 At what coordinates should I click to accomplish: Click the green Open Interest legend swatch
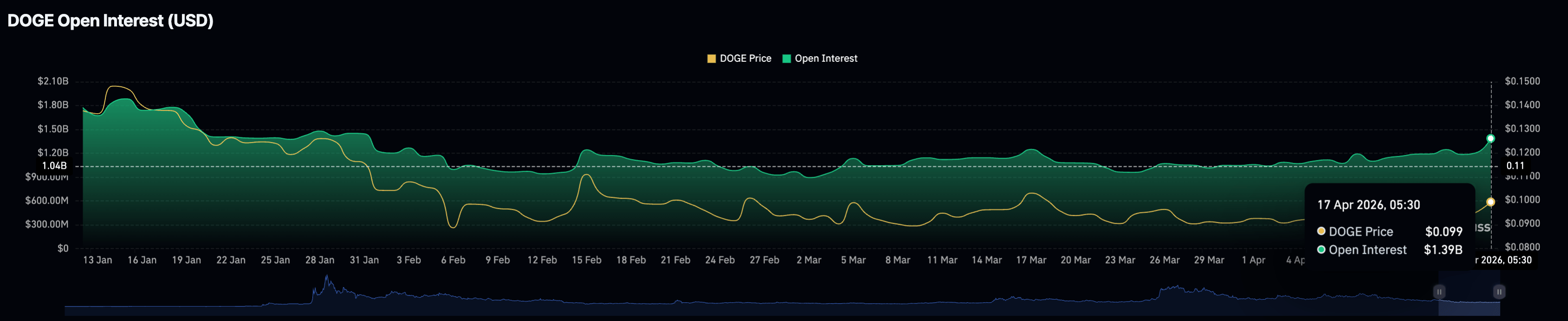(786, 58)
